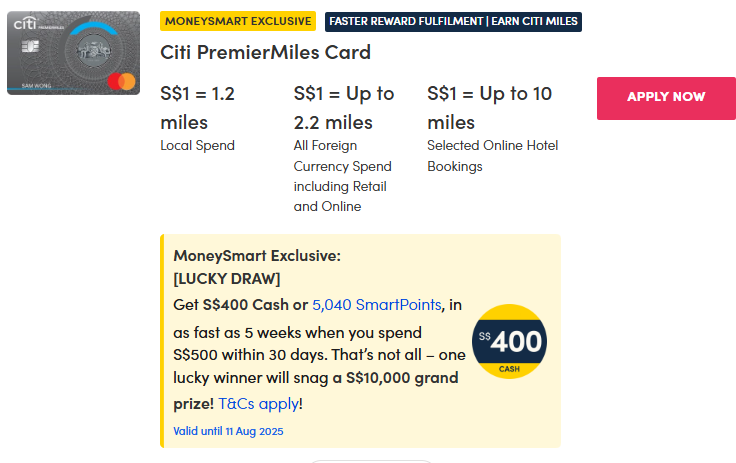Click the APPLY NOW button
The height and width of the screenshot is (463, 736).
(666, 97)
